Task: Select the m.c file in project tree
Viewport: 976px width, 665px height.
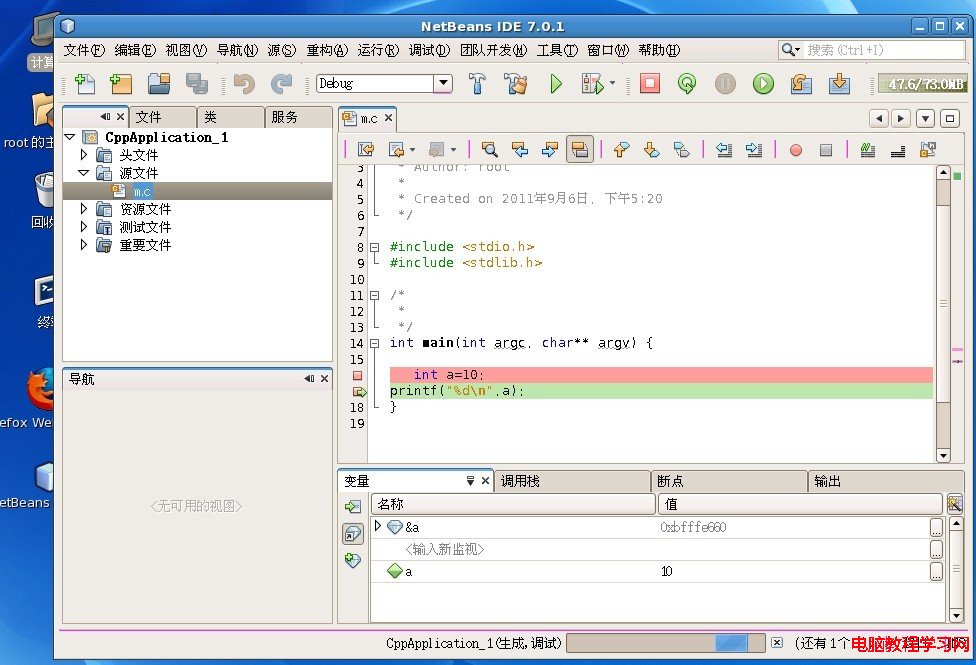Action: pyautogui.click(x=142, y=191)
